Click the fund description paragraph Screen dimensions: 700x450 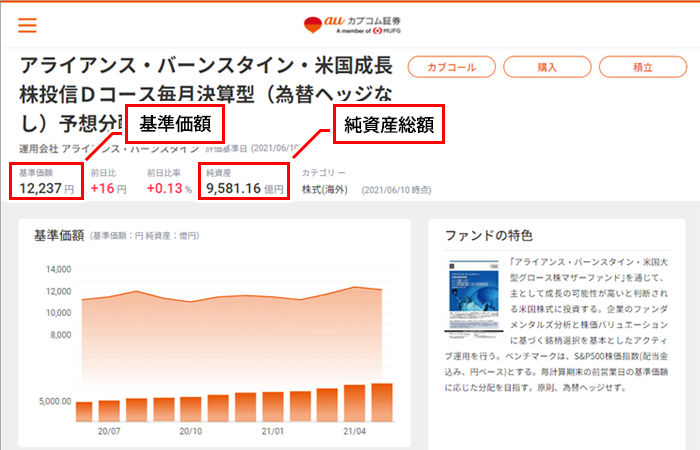tap(556, 325)
